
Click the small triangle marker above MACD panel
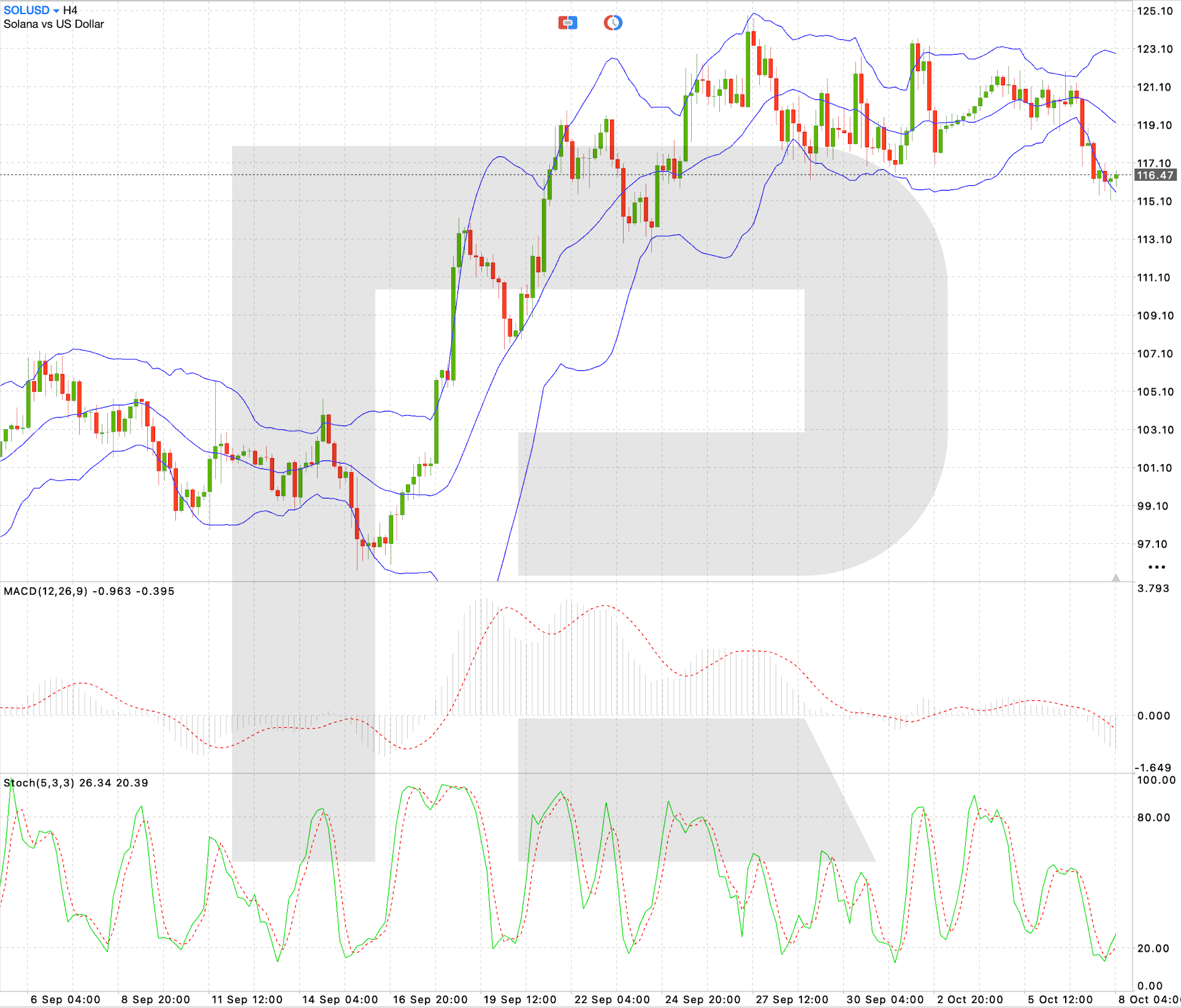[1116, 578]
